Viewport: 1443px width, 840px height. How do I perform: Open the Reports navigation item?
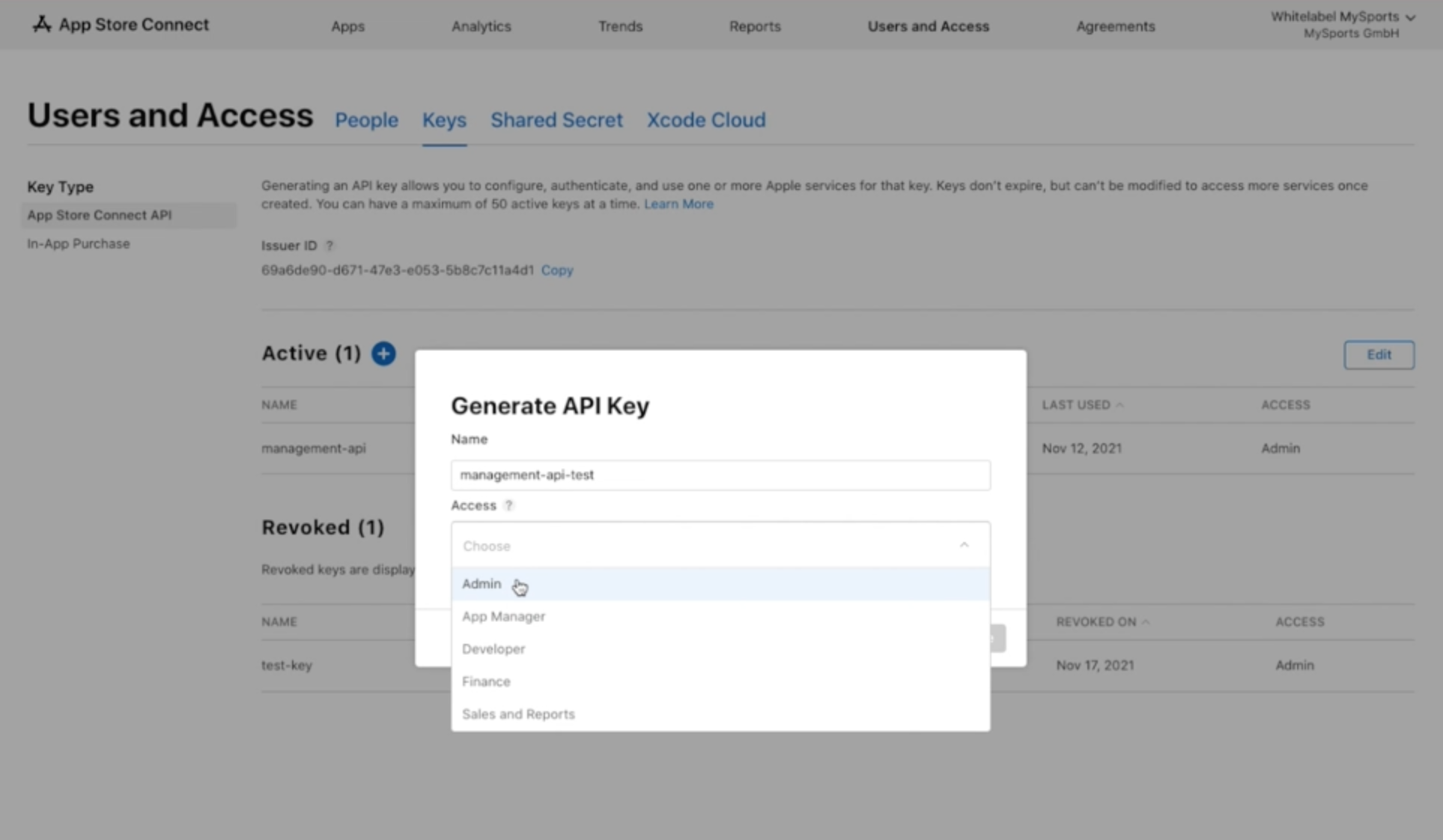[755, 26]
